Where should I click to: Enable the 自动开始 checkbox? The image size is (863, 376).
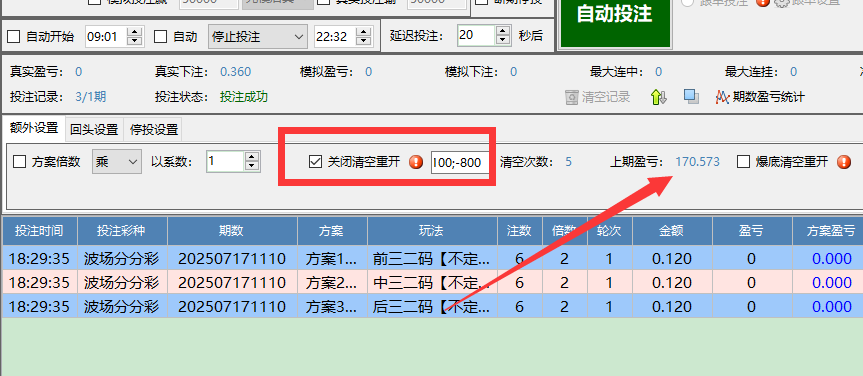(13, 37)
